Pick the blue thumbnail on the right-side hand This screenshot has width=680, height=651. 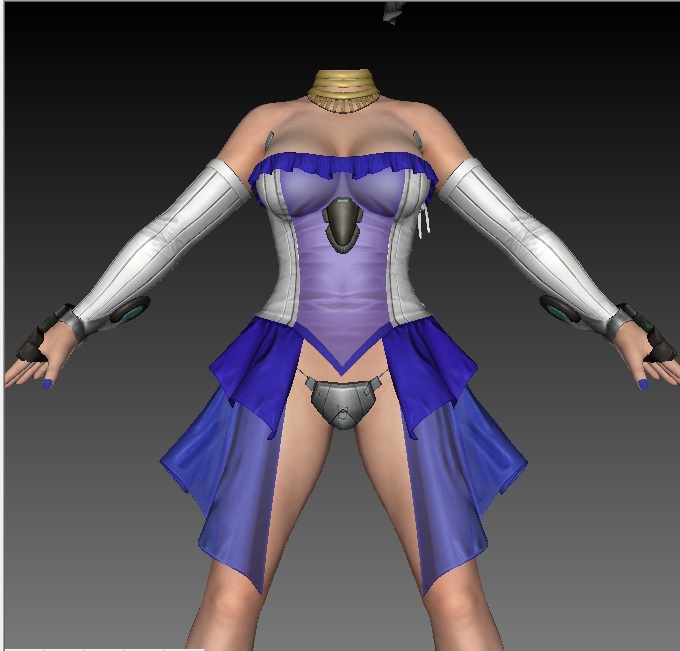click(x=642, y=383)
